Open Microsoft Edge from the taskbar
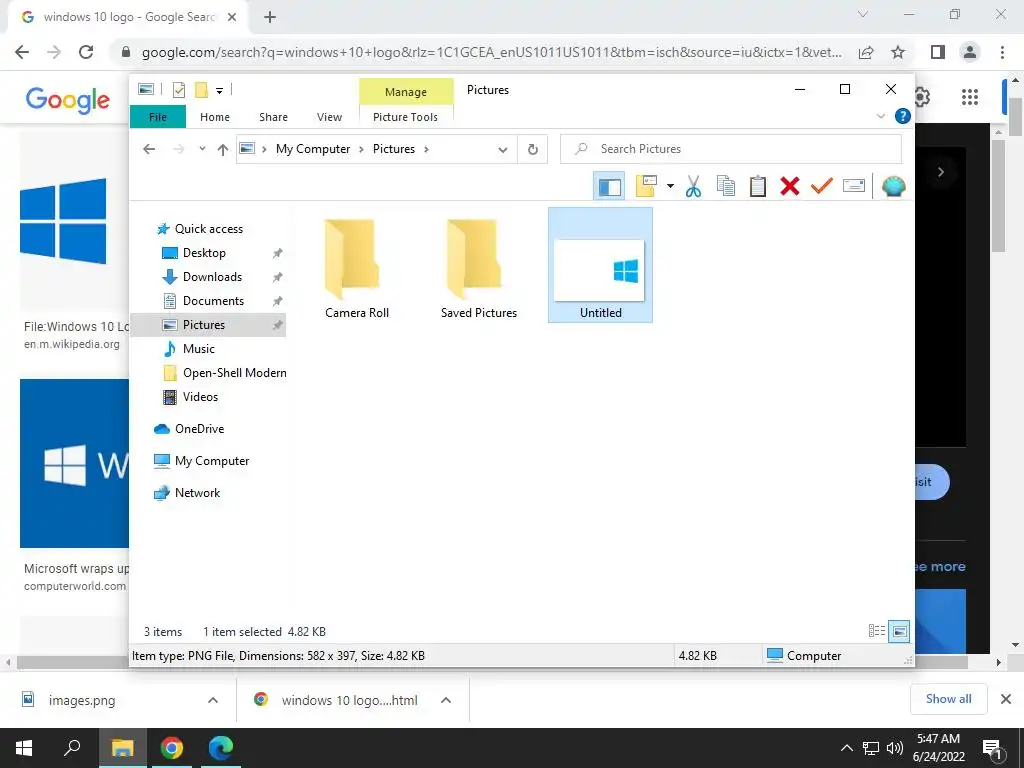The image size is (1024, 768). pos(221,748)
